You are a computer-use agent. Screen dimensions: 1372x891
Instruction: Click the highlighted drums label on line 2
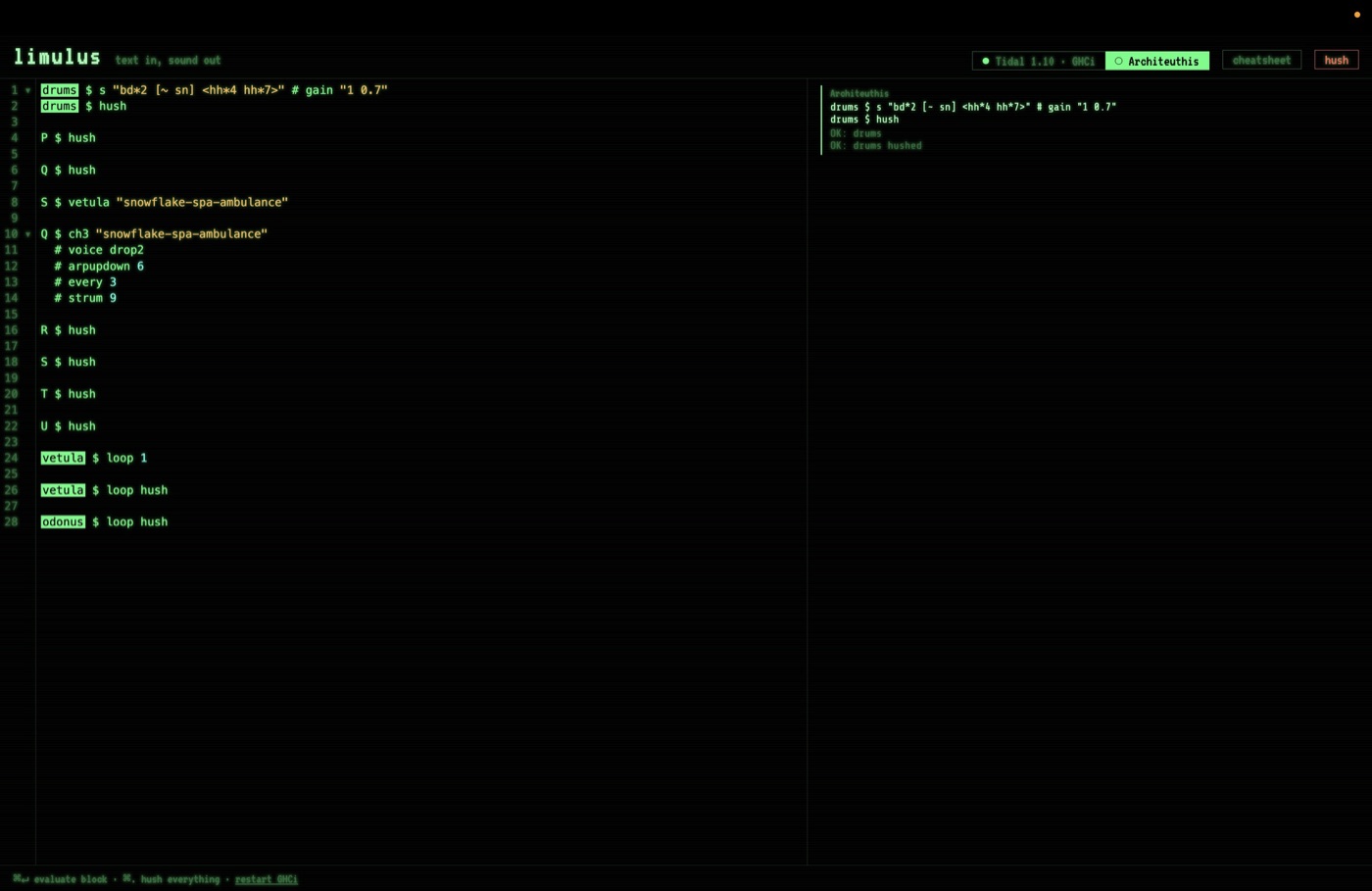click(59, 106)
